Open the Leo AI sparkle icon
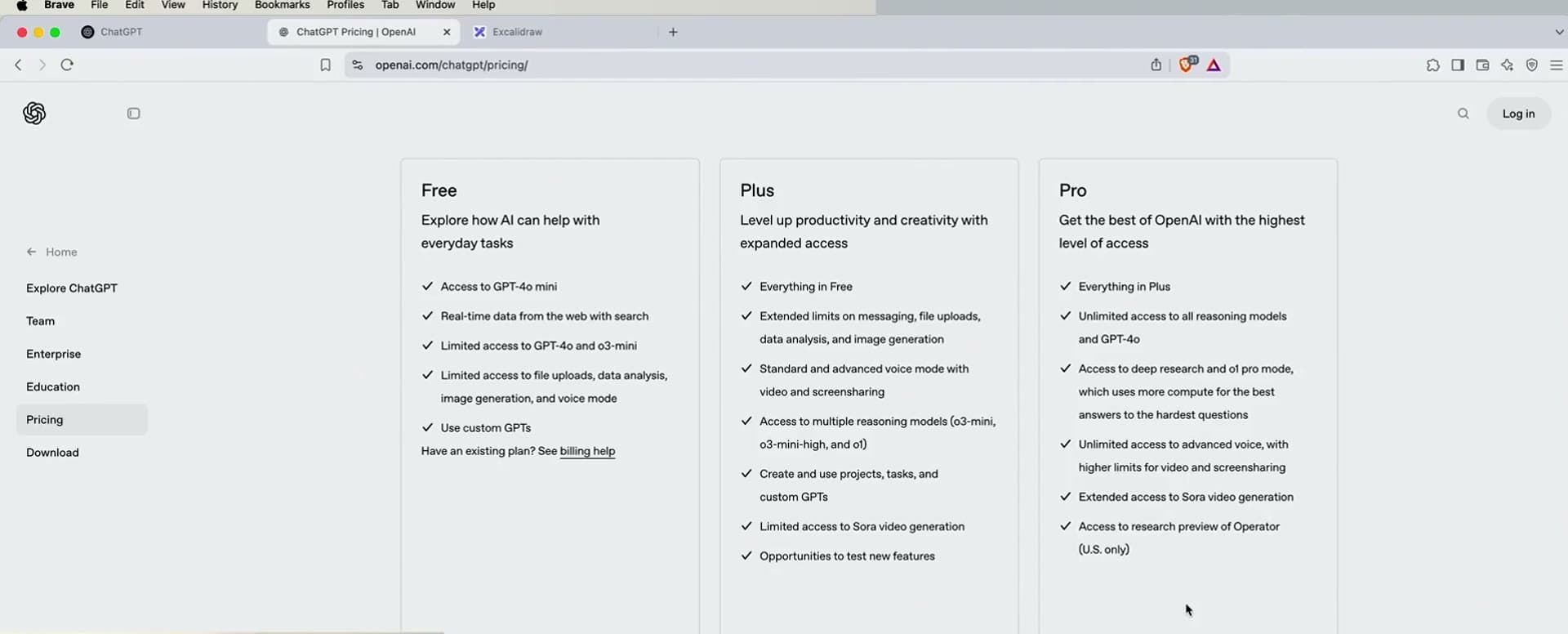This screenshot has height=634, width=1568. [x=1507, y=65]
